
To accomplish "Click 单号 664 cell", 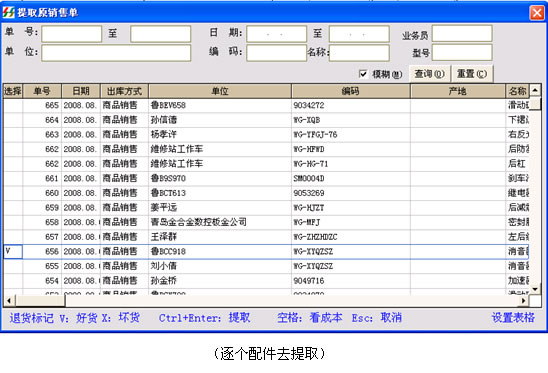I will tap(42, 120).
